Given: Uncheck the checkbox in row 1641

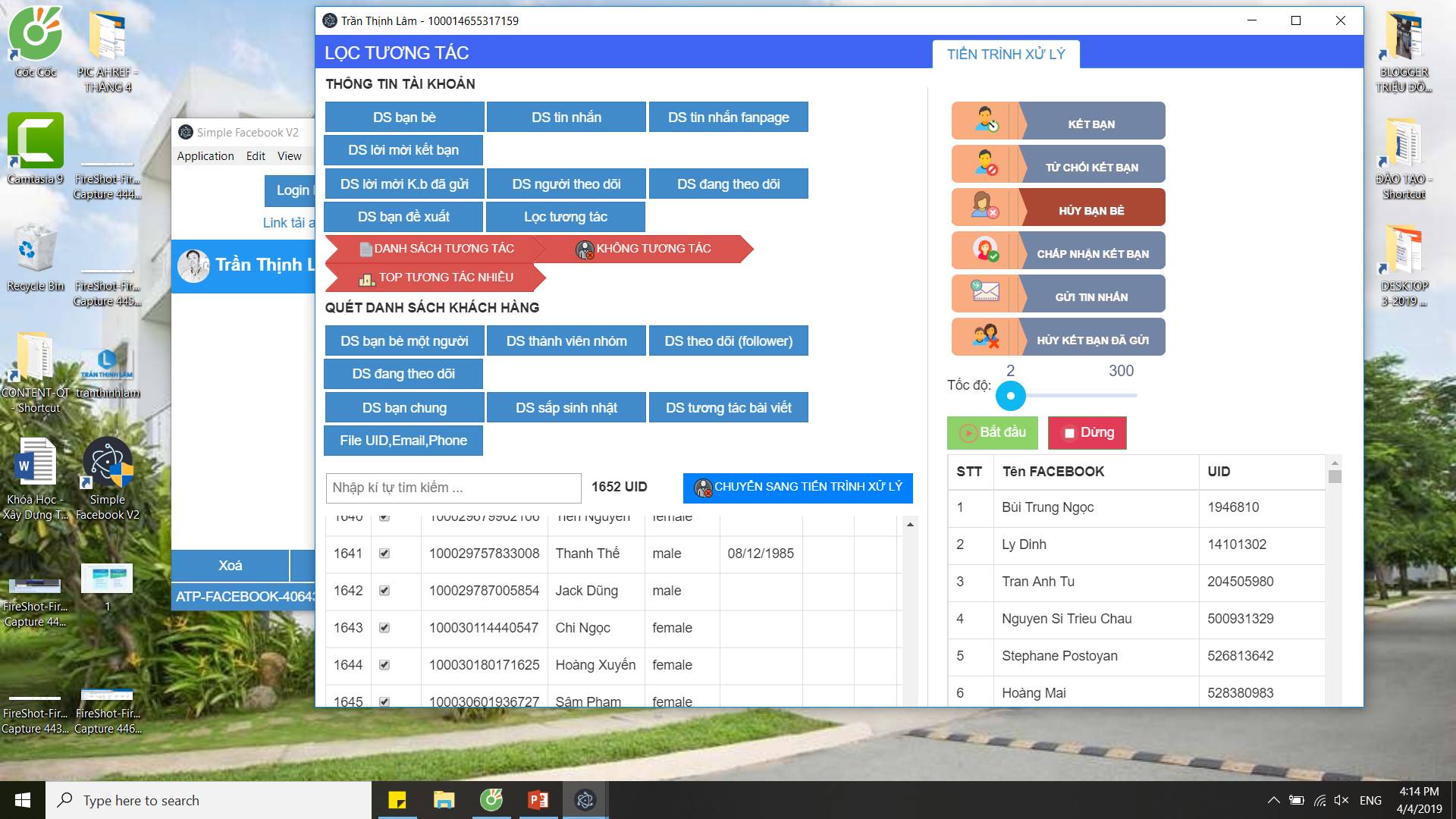Looking at the screenshot, I should (x=384, y=554).
